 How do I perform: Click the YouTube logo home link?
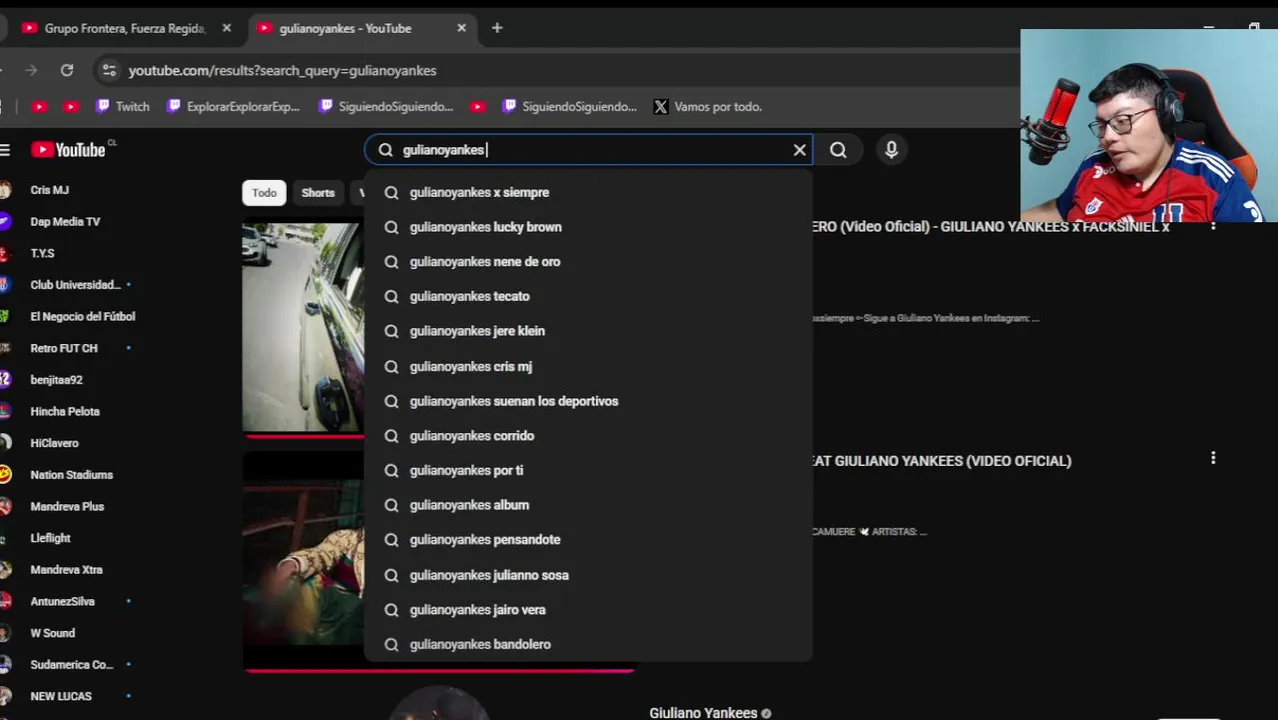click(x=68, y=149)
